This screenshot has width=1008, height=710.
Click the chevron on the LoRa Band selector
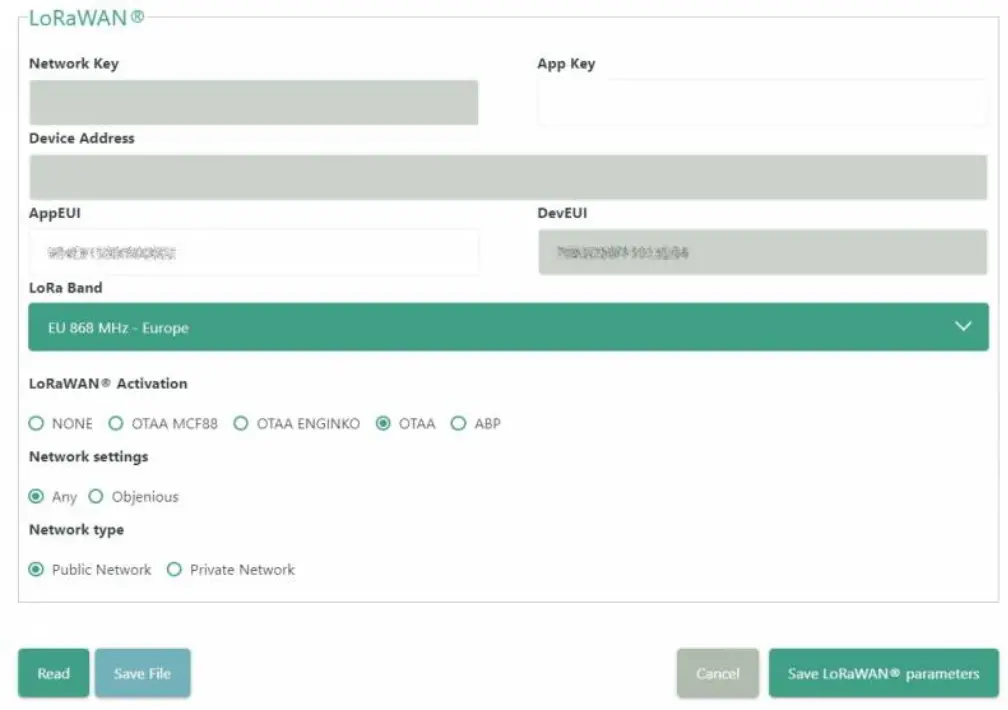[963, 326]
